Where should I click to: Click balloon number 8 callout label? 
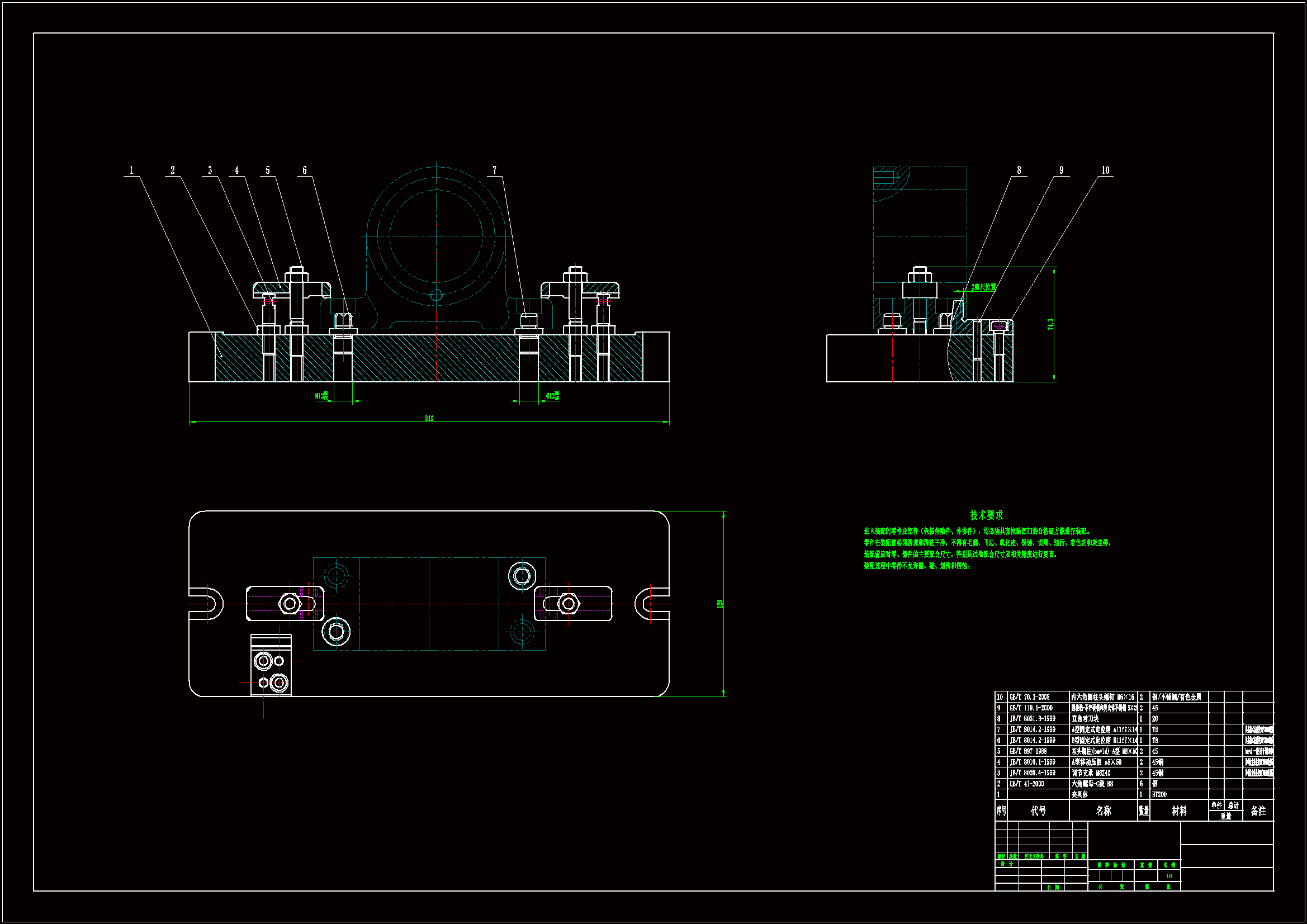1019,170
